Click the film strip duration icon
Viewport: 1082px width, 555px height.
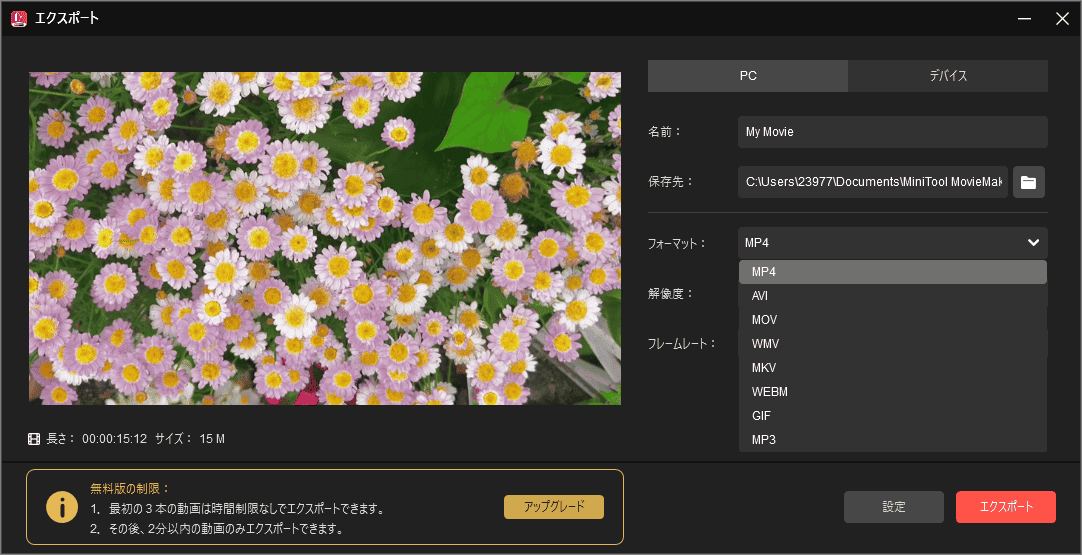point(34,439)
